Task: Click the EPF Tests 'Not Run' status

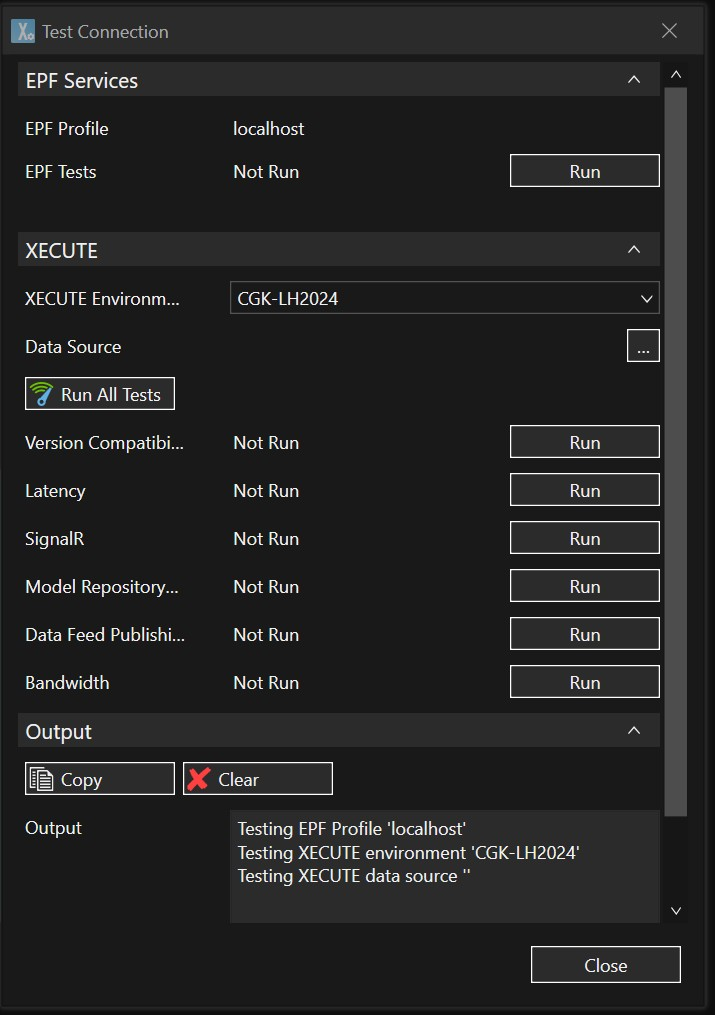Action: [x=266, y=172]
